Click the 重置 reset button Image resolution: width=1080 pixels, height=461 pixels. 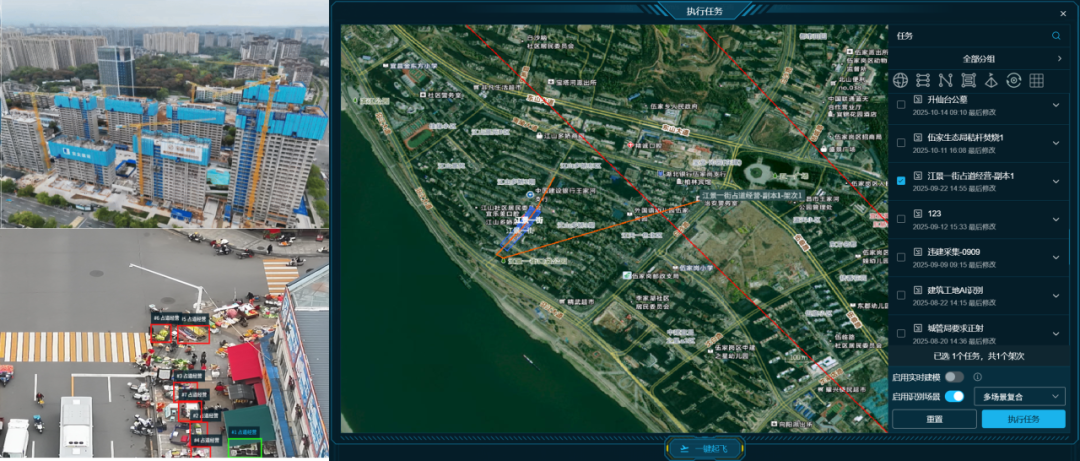934,419
